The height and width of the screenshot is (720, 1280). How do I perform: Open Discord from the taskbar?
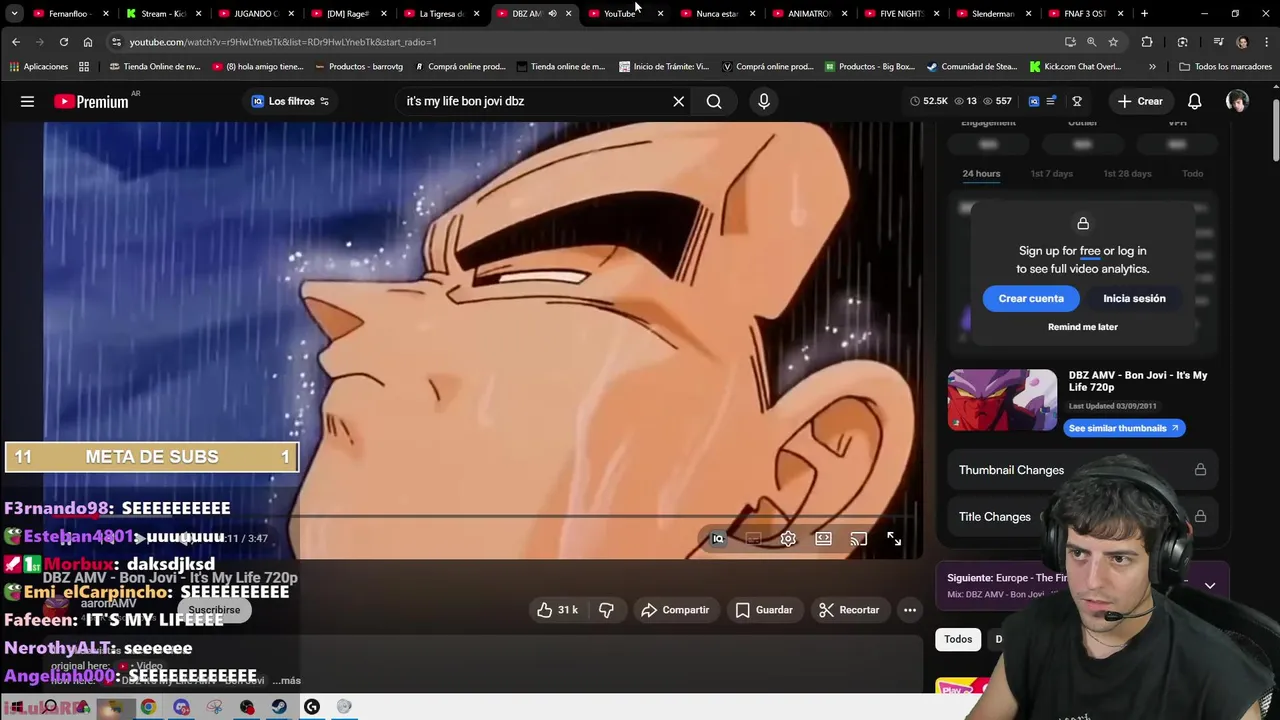(181, 707)
